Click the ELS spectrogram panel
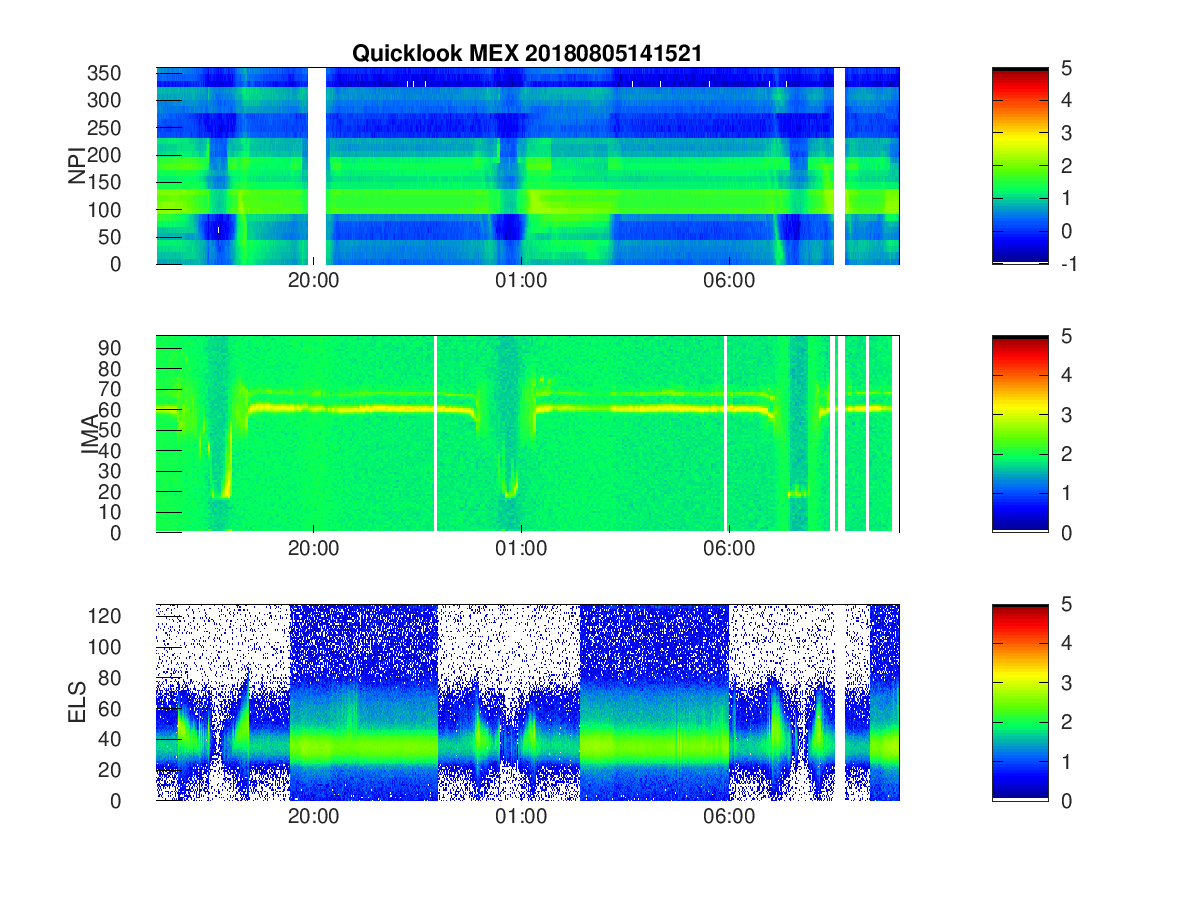1200x900 pixels. (x=527, y=702)
